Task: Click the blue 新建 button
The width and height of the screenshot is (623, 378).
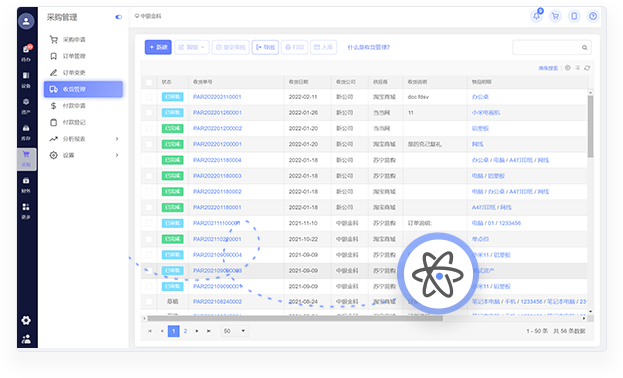Action: [x=158, y=47]
